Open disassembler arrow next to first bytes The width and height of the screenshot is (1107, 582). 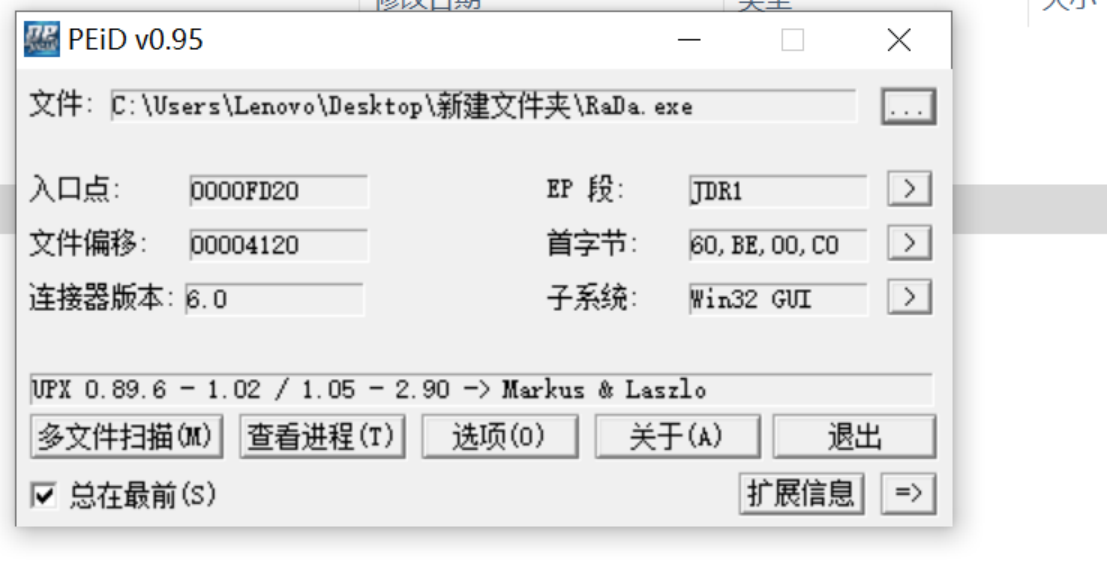click(x=909, y=243)
